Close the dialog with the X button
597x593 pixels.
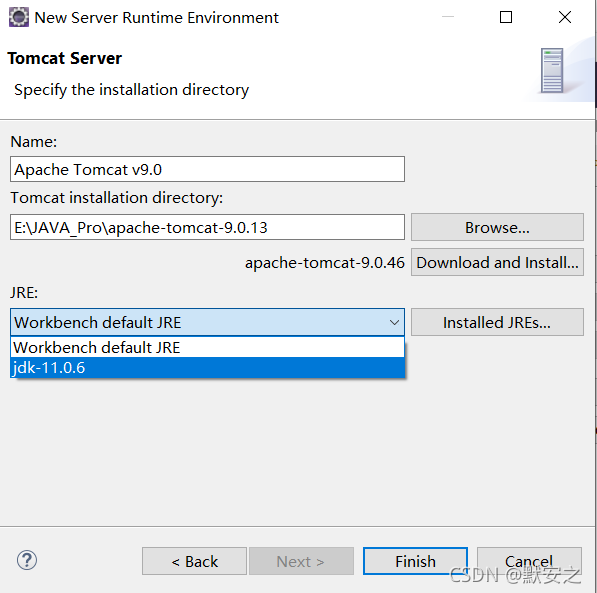pyautogui.click(x=565, y=17)
